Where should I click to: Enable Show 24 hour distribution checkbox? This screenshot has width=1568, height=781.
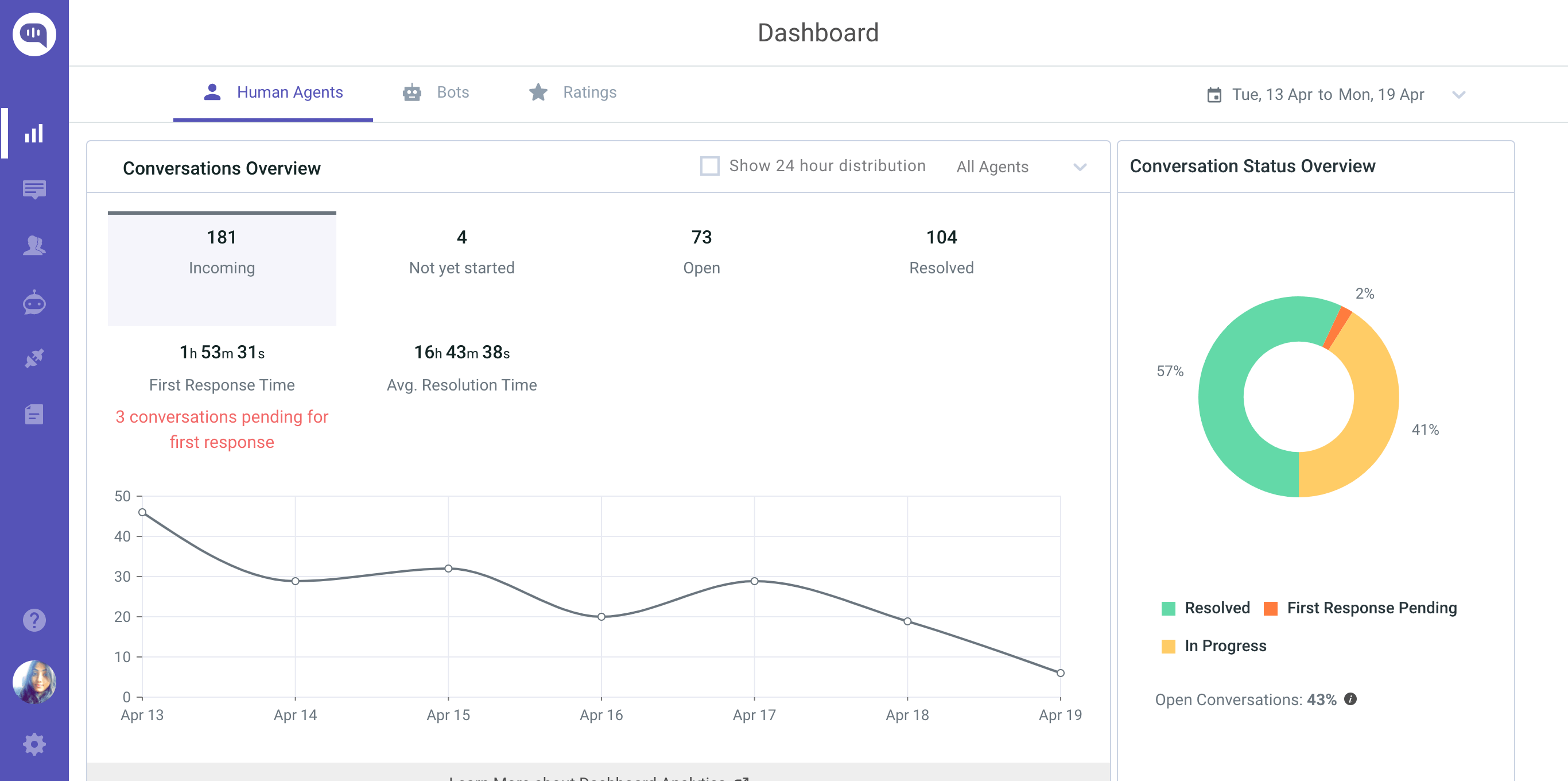(710, 166)
